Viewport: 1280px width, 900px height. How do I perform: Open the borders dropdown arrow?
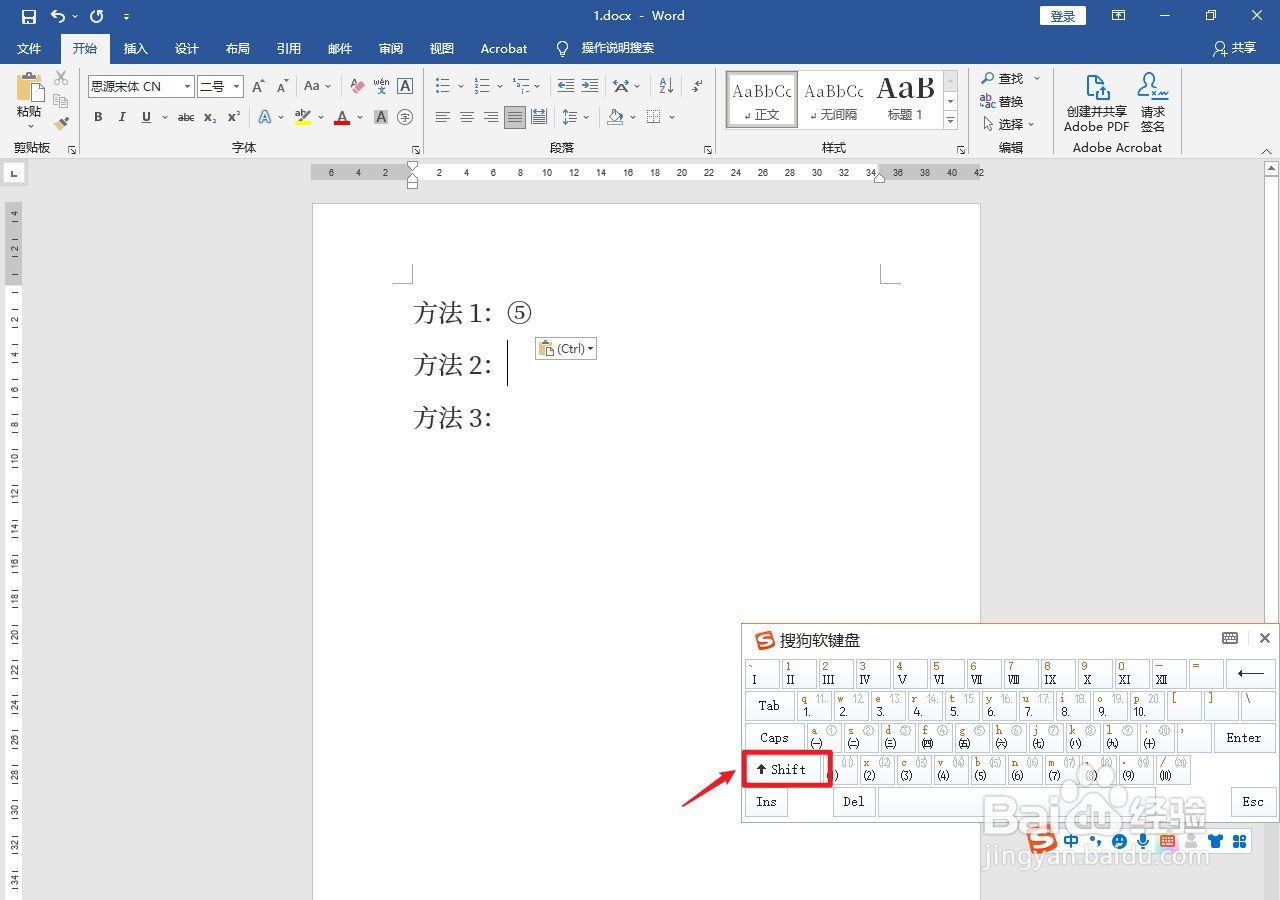(x=672, y=117)
